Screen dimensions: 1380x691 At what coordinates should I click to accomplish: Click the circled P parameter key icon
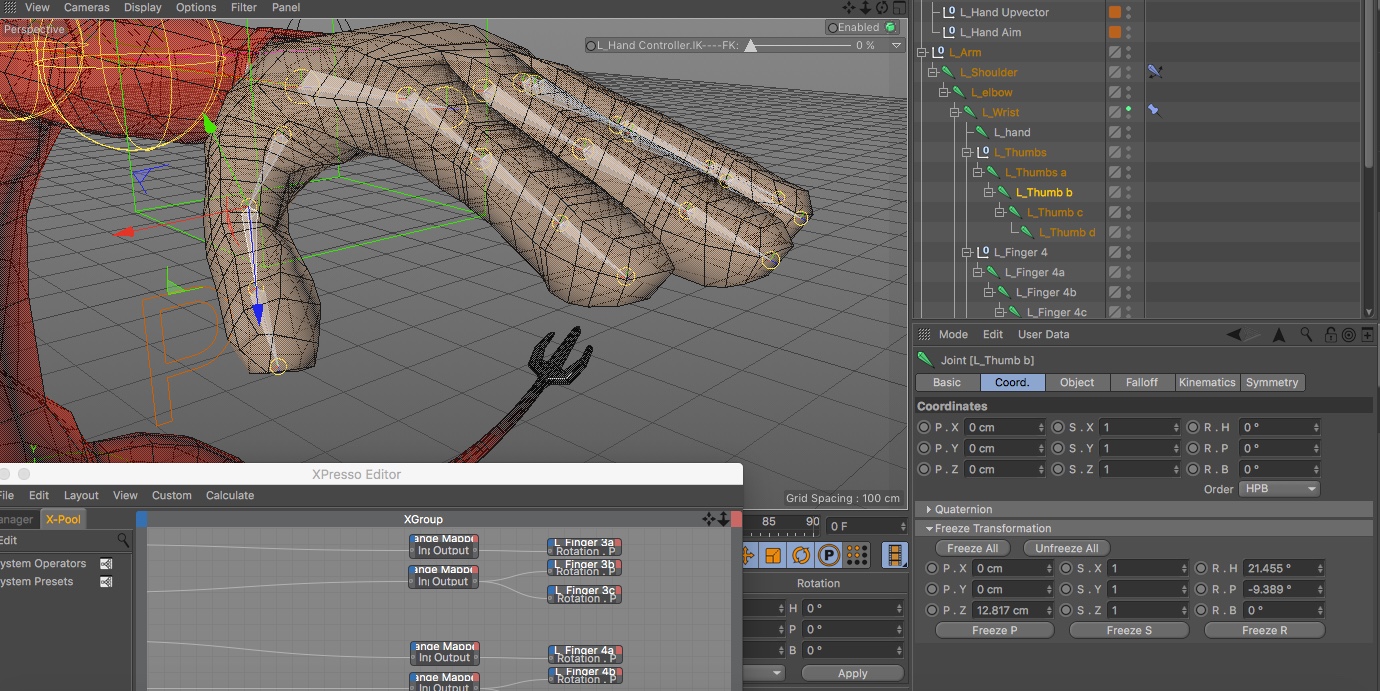click(828, 555)
